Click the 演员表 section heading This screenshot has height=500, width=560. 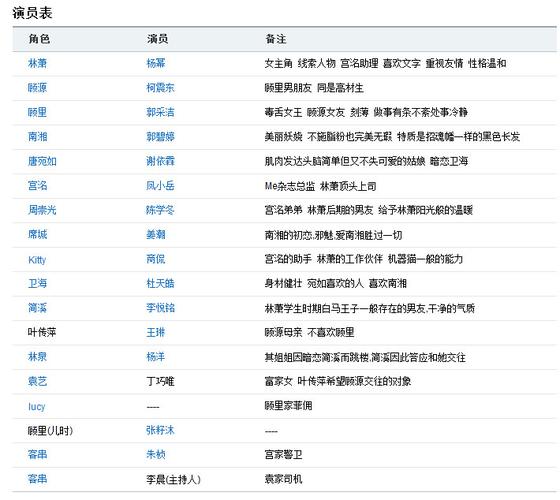click(x=32, y=13)
